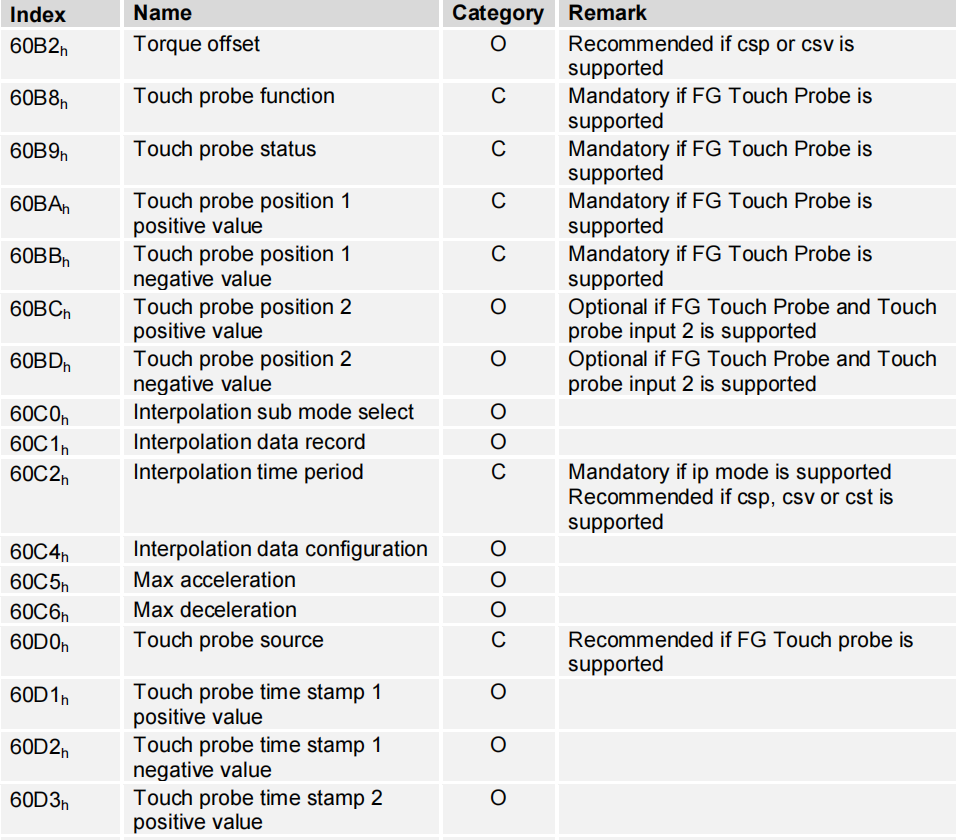960x840 pixels.
Task: Click the Interpolation time period remark text
Action: [x=730, y=496]
